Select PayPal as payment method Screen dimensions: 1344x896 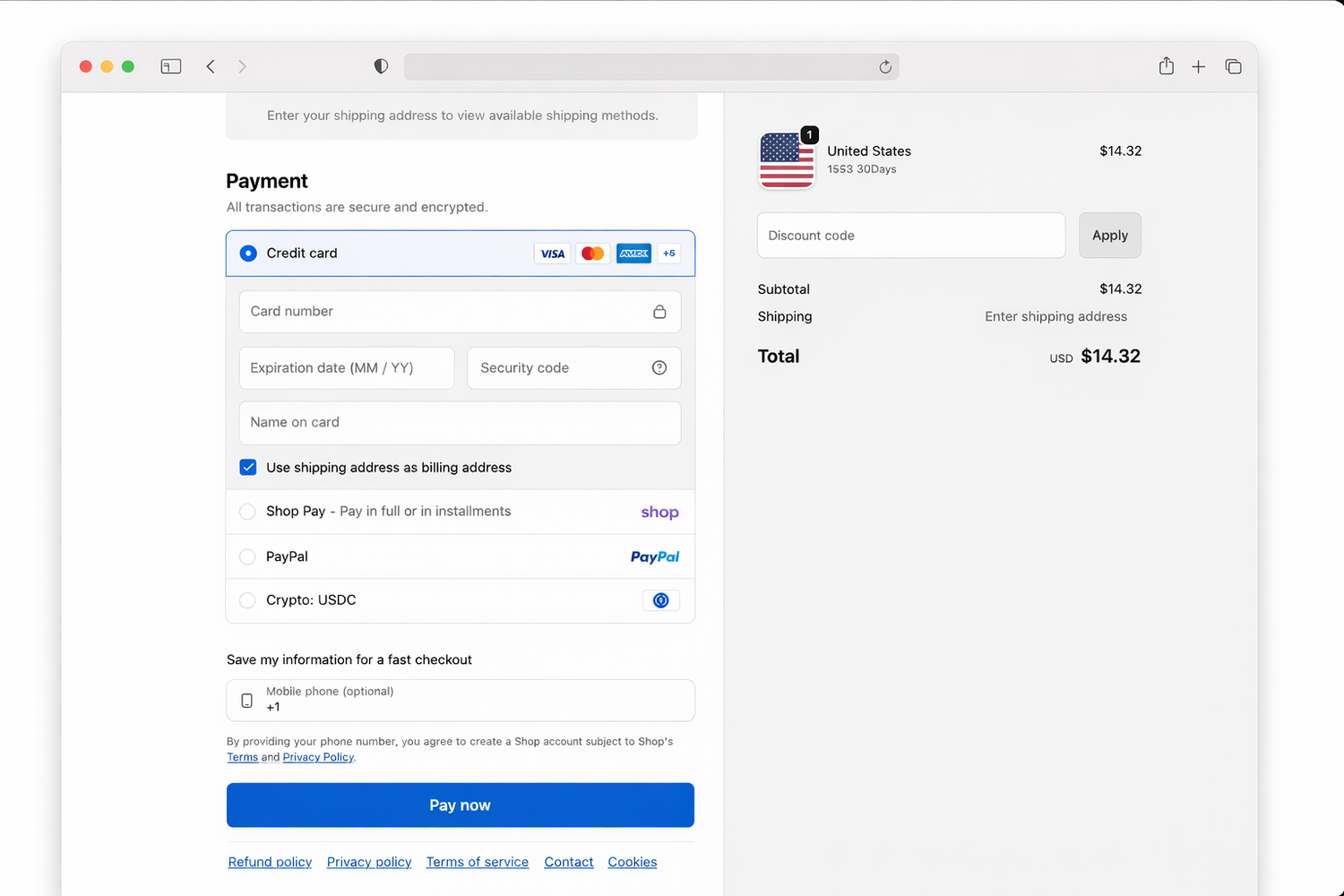coord(247,557)
